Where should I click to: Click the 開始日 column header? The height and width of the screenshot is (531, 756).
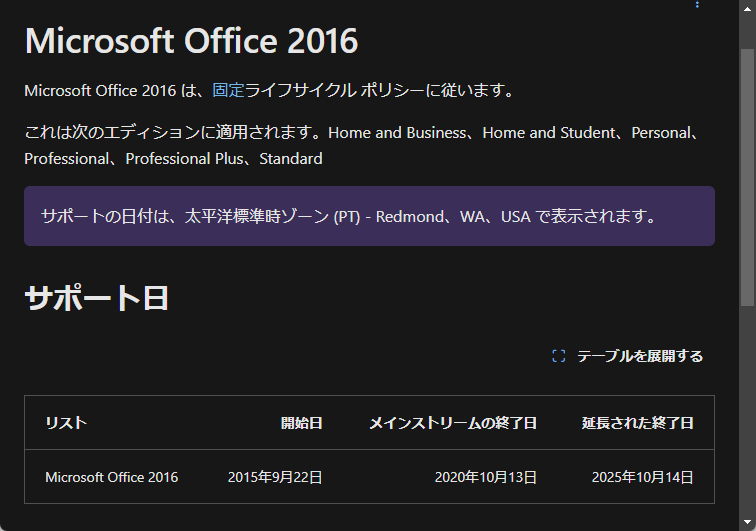click(x=301, y=423)
